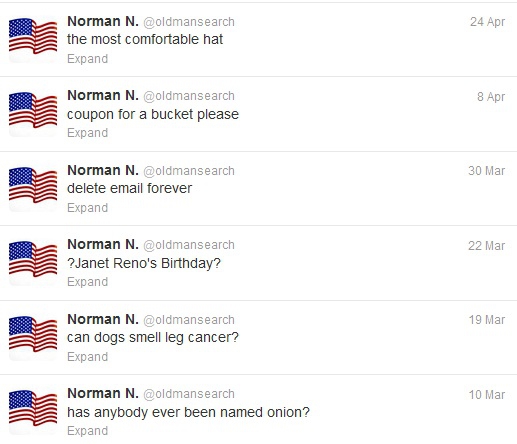Image resolution: width=517 pixels, height=444 pixels.
Task: Open the 8 Apr timestamp link
Action: pyautogui.click(x=491, y=97)
